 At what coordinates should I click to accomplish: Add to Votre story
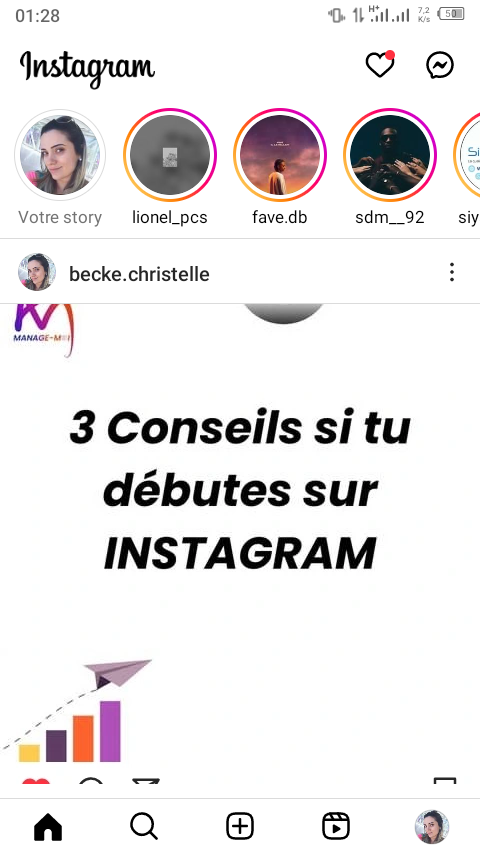tap(60, 155)
